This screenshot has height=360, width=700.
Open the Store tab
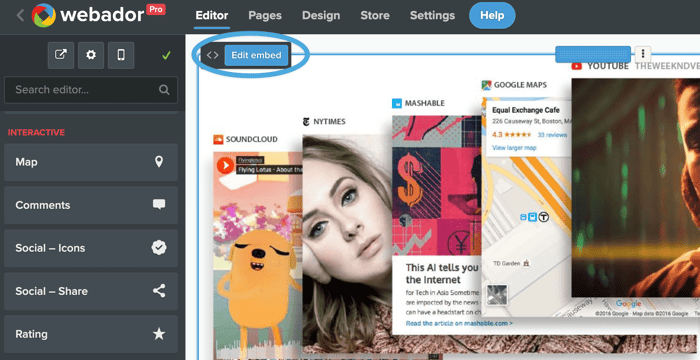375,15
